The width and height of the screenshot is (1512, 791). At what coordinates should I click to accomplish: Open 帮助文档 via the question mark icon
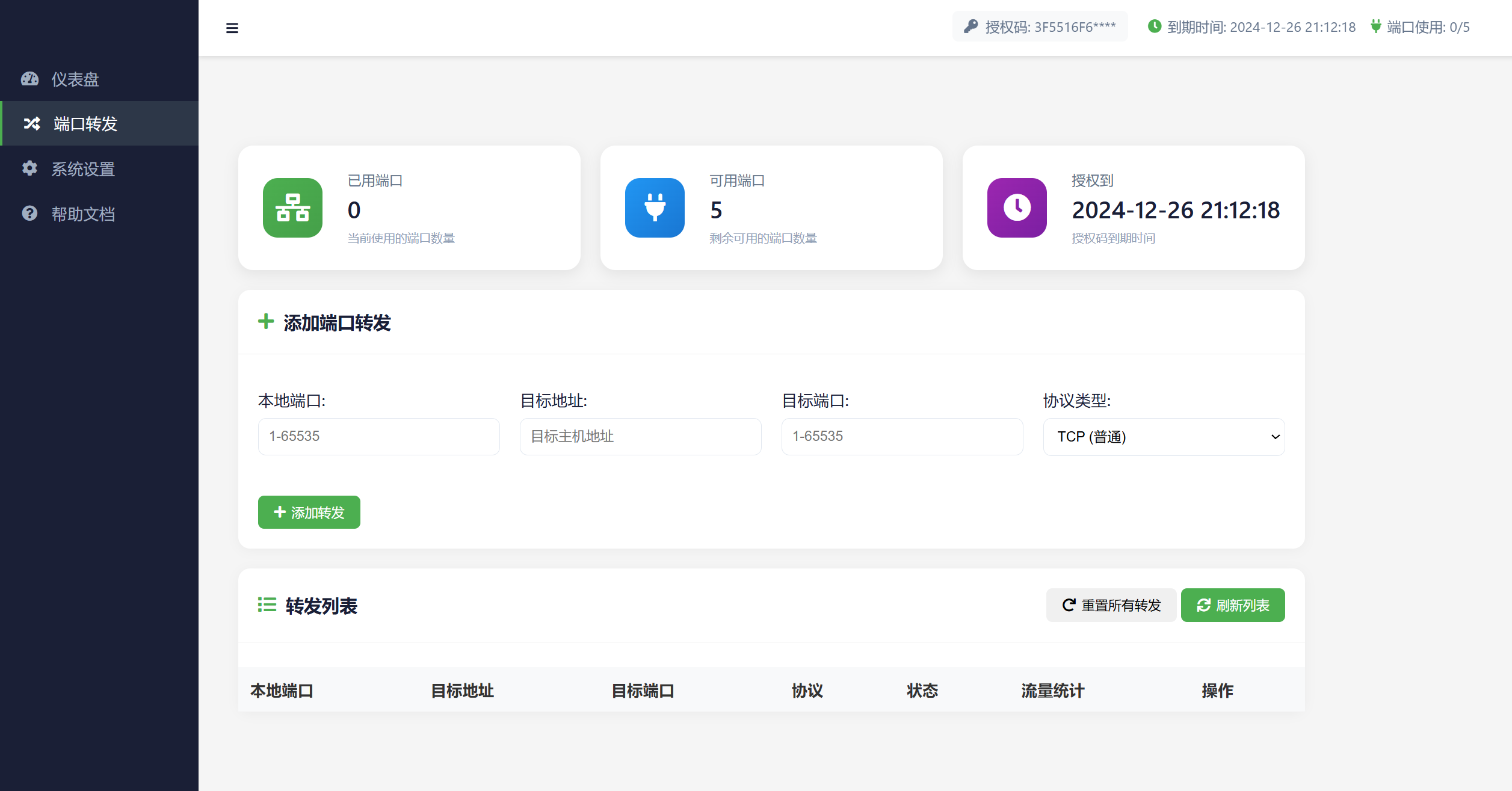coord(30,214)
